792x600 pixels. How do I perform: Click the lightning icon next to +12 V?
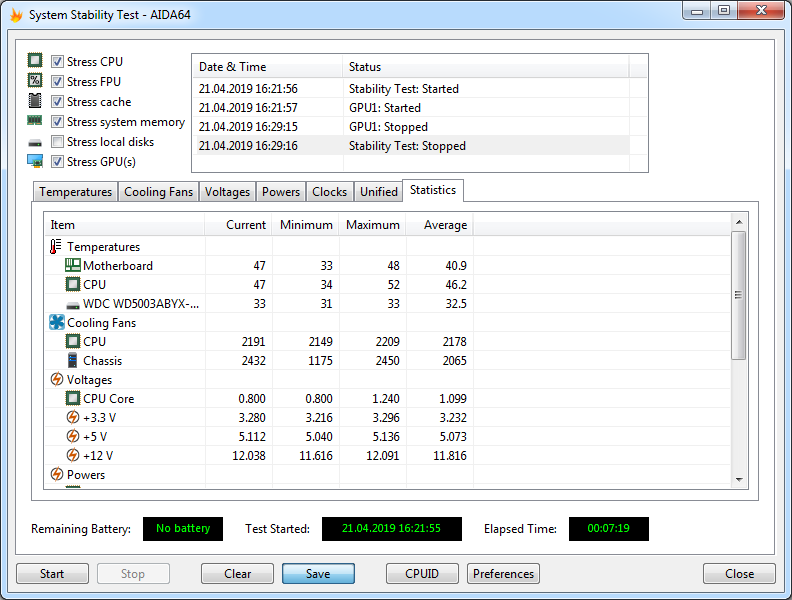pos(73,455)
